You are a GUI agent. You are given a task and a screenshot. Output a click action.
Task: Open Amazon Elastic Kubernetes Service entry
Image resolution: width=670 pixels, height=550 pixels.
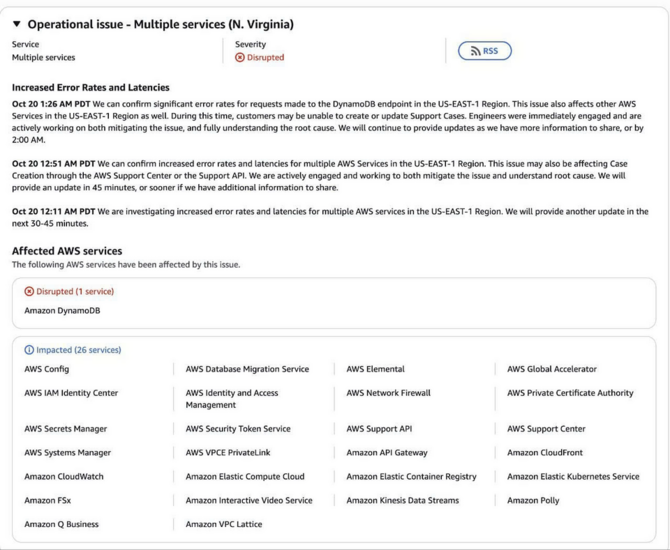pos(573,477)
